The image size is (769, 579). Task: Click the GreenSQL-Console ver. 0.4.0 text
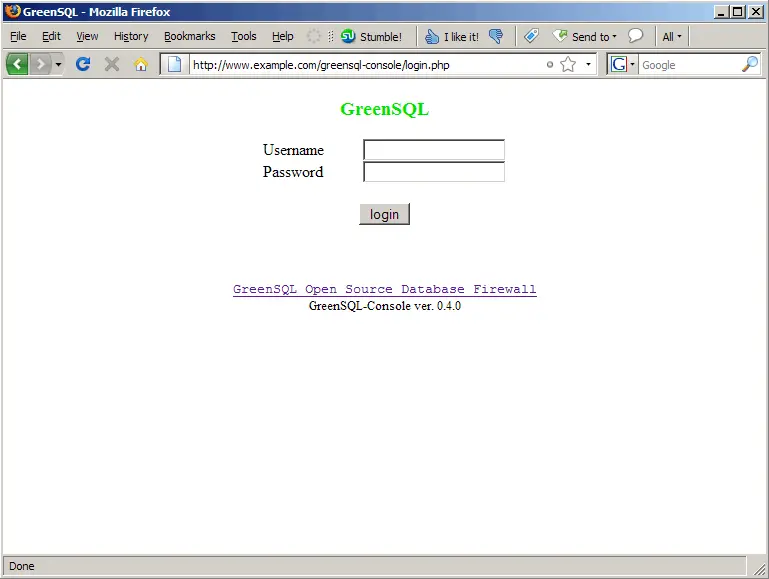384,306
